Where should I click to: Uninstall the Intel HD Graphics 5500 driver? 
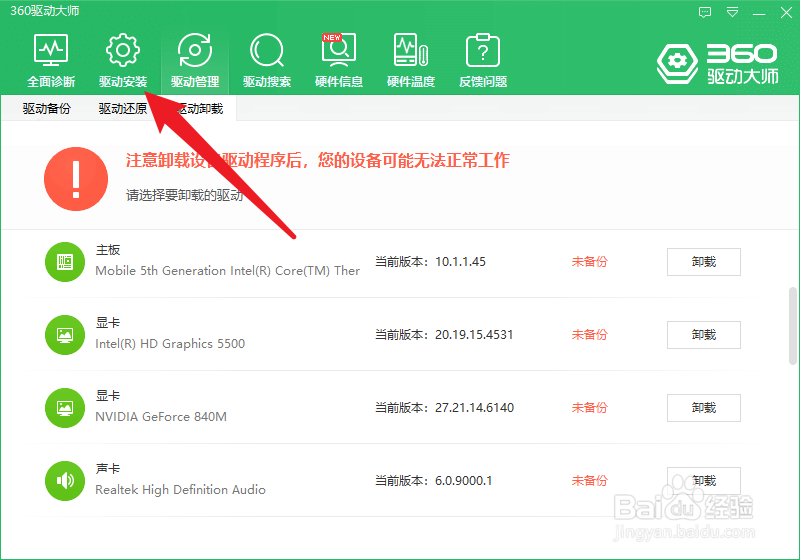click(x=704, y=335)
